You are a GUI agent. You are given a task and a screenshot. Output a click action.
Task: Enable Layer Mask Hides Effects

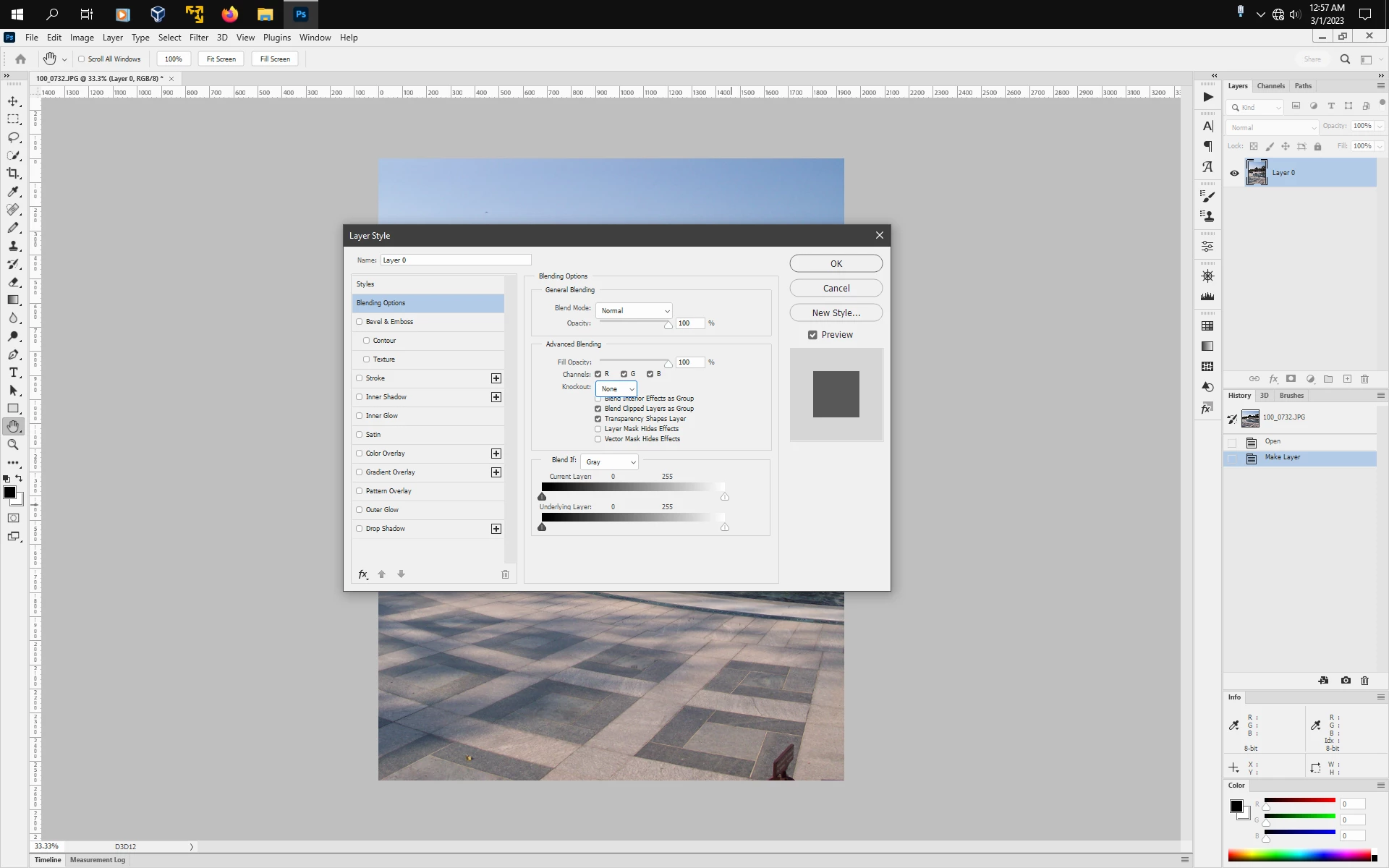coord(598,429)
